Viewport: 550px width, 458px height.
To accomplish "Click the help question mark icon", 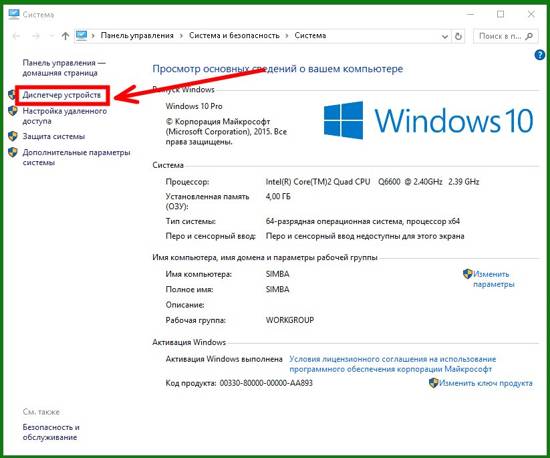I will pyautogui.click(x=539, y=55).
